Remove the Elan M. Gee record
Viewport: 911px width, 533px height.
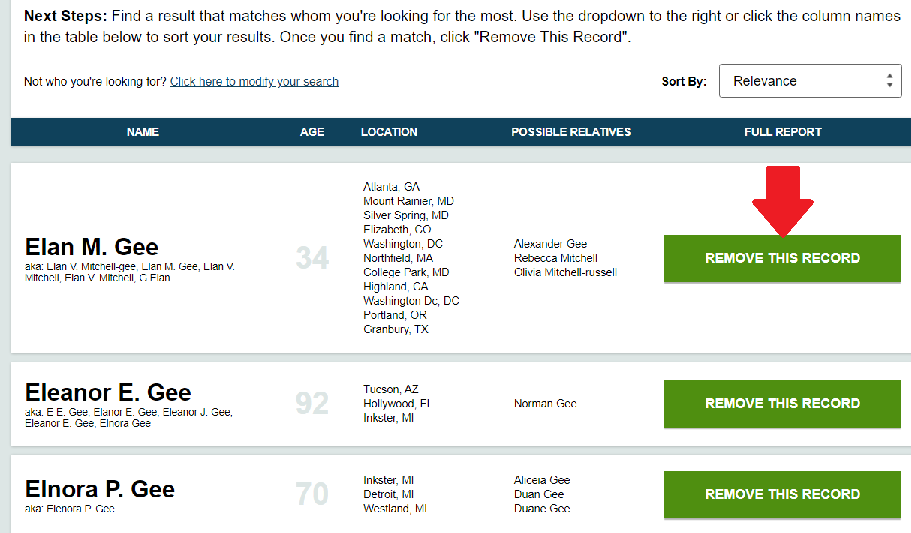coord(782,258)
